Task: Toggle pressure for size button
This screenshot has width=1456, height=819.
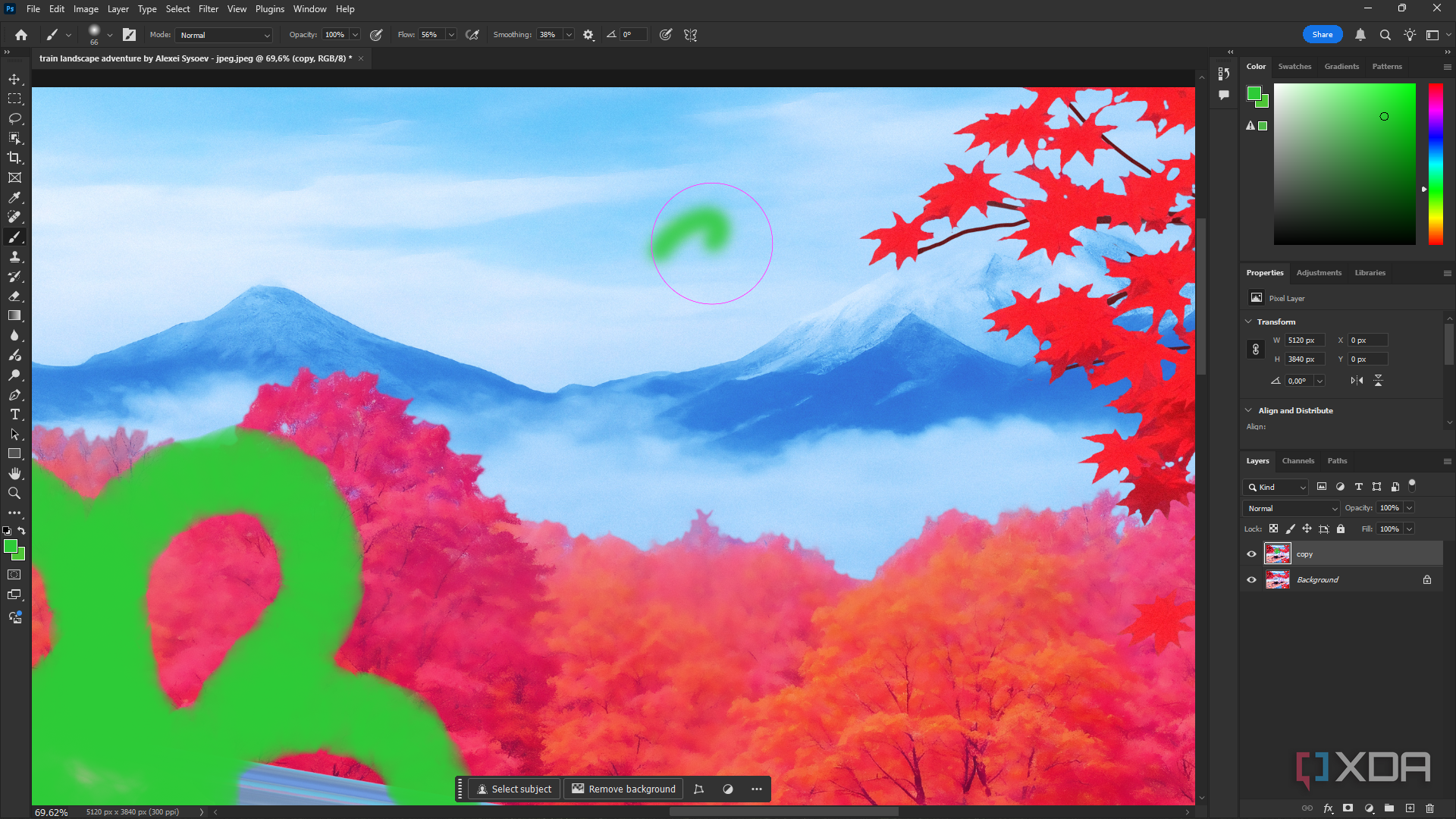Action: point(666,35)
